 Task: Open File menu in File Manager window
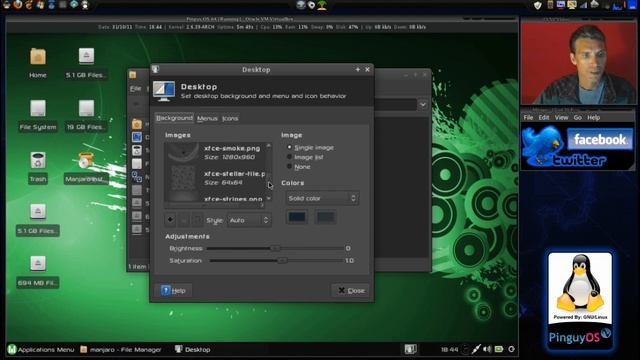click(135, 89)
